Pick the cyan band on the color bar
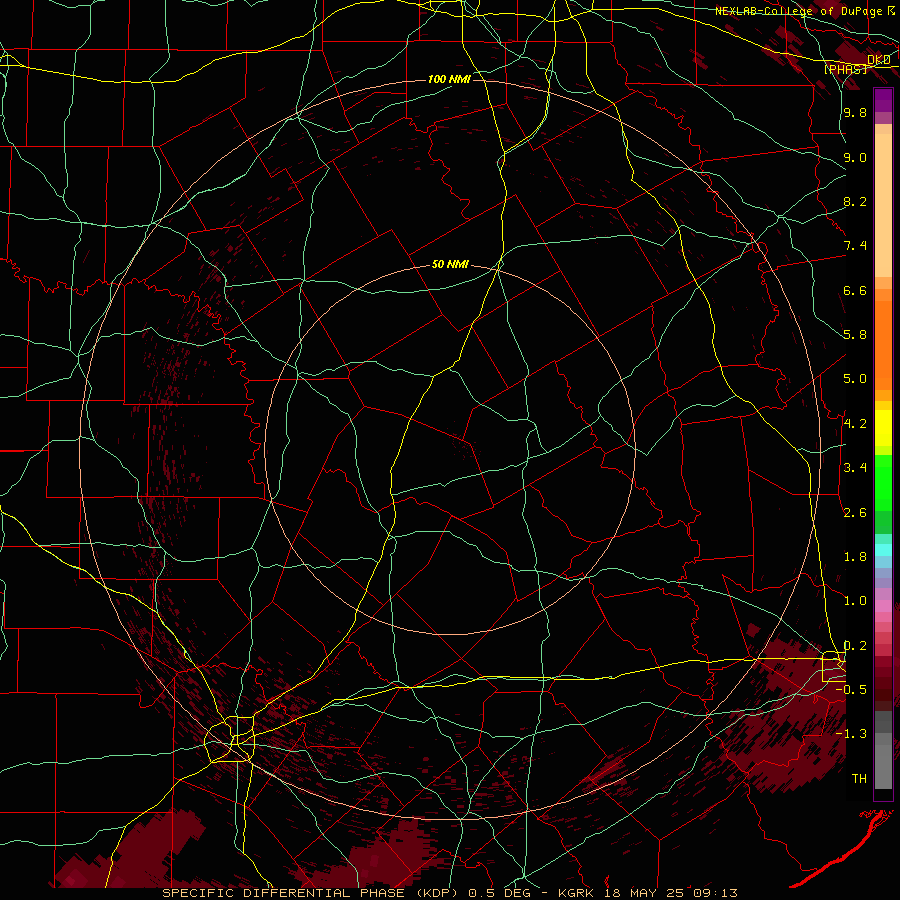This screenshot has height=900, width=900. (x=883, y=550)
